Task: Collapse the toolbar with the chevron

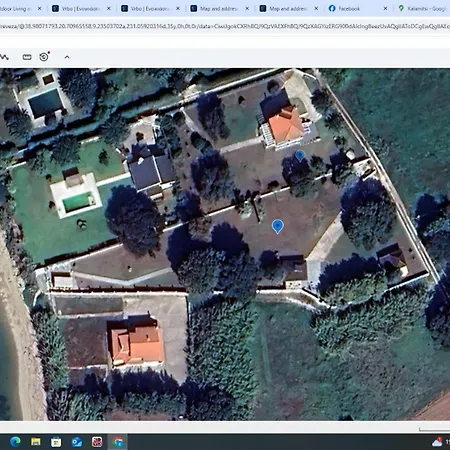Action: tap(67, 57)
